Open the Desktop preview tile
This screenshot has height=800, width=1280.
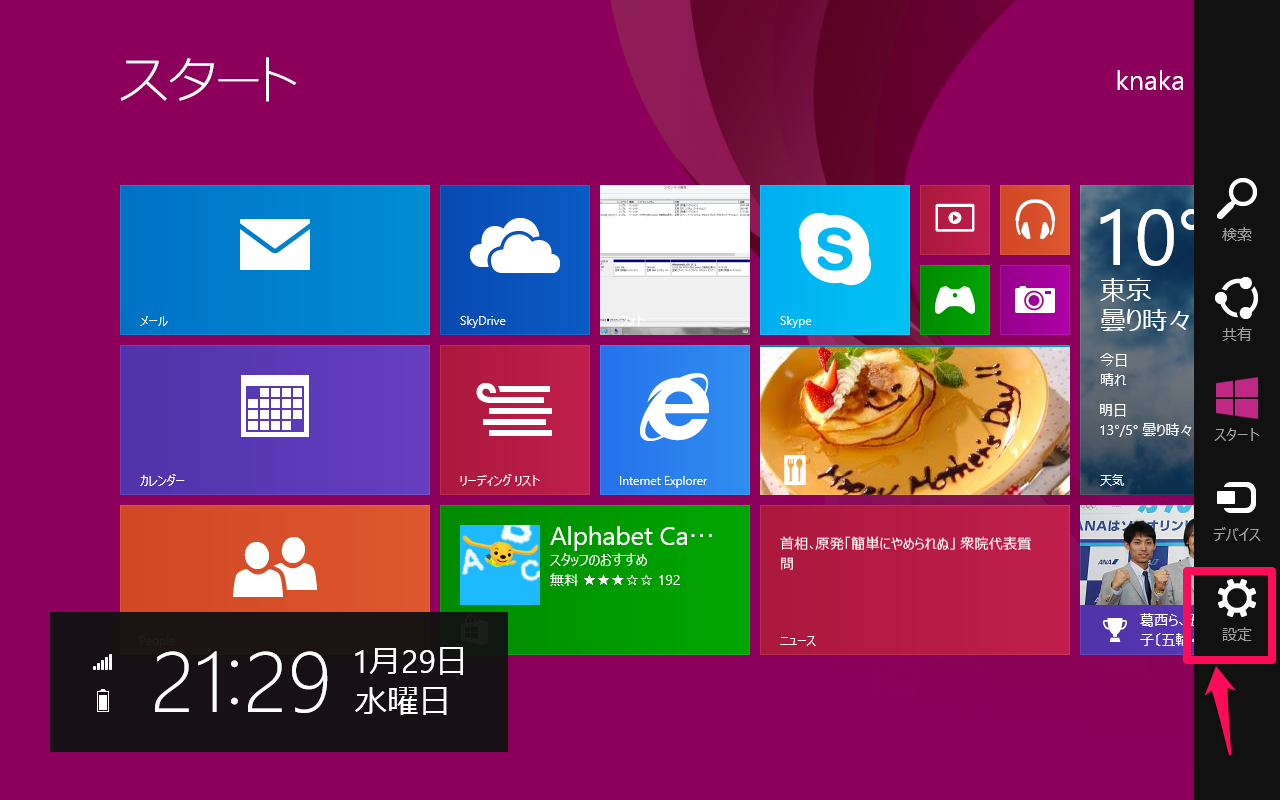click(675, 260)
